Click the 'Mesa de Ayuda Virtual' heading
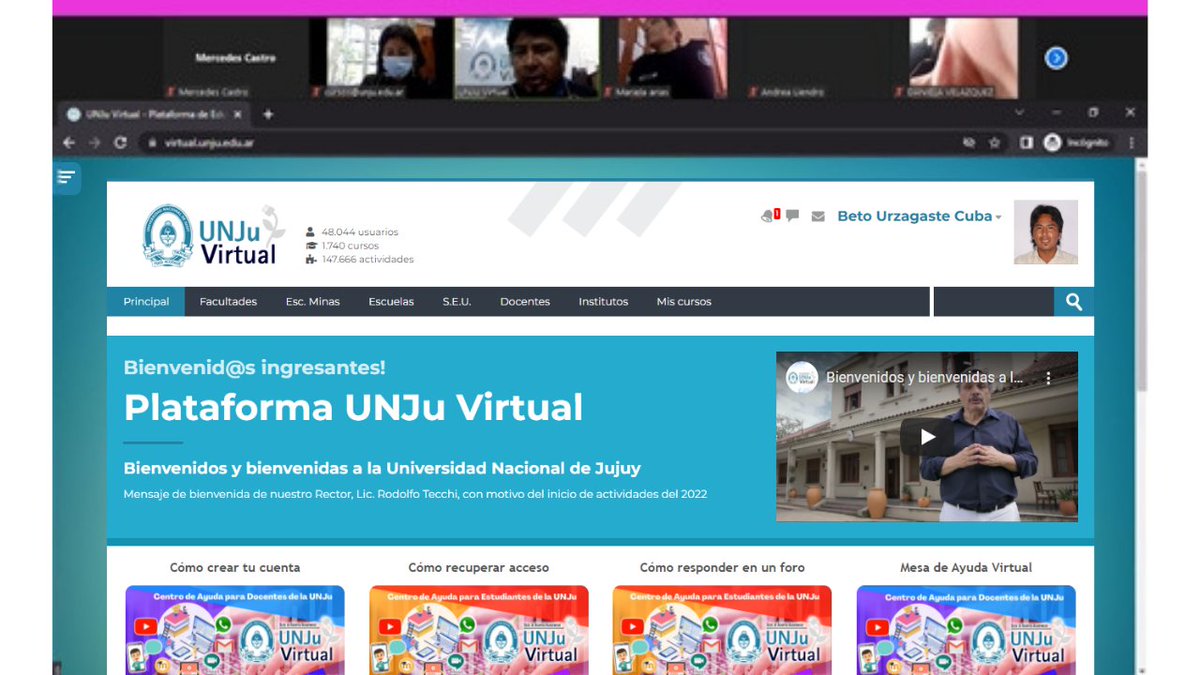This screenshot has height=675, width=1200. (x=966, y=567)
